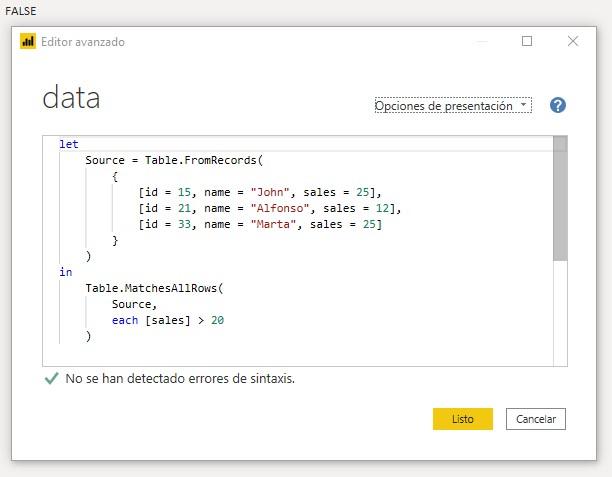Click the record line containing "John"
Screen dimensions: 612x477
pyautogui.click(x=260, y=192)
